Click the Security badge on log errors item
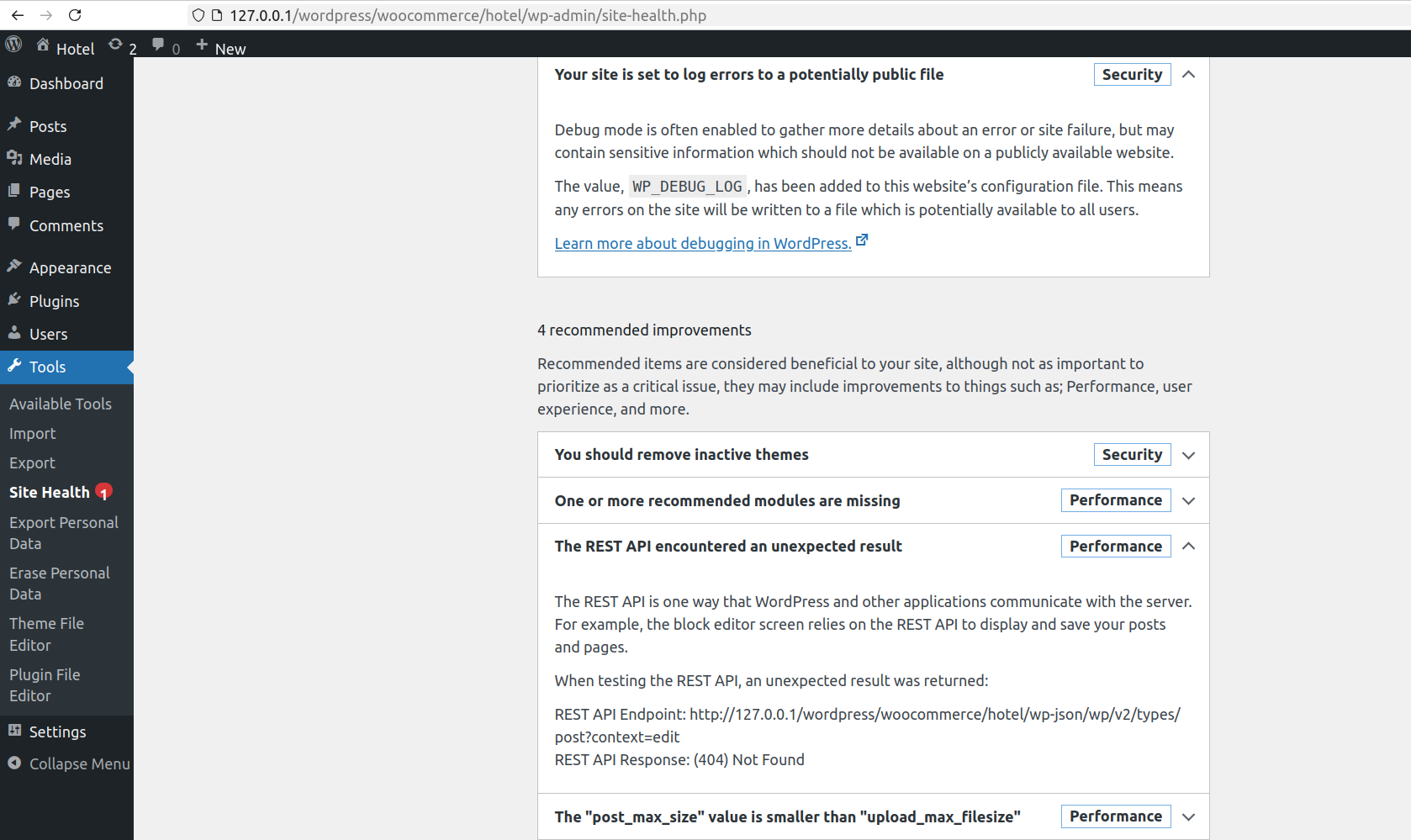 click(1132, 74)
